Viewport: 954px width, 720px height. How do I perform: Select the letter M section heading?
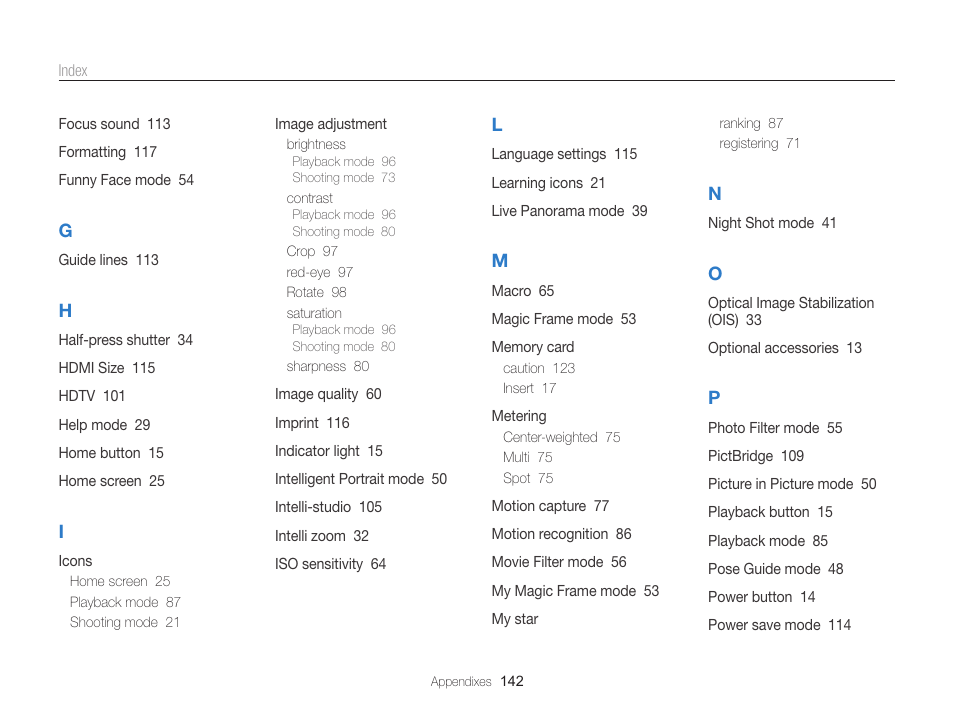click(x=500, y=261)
